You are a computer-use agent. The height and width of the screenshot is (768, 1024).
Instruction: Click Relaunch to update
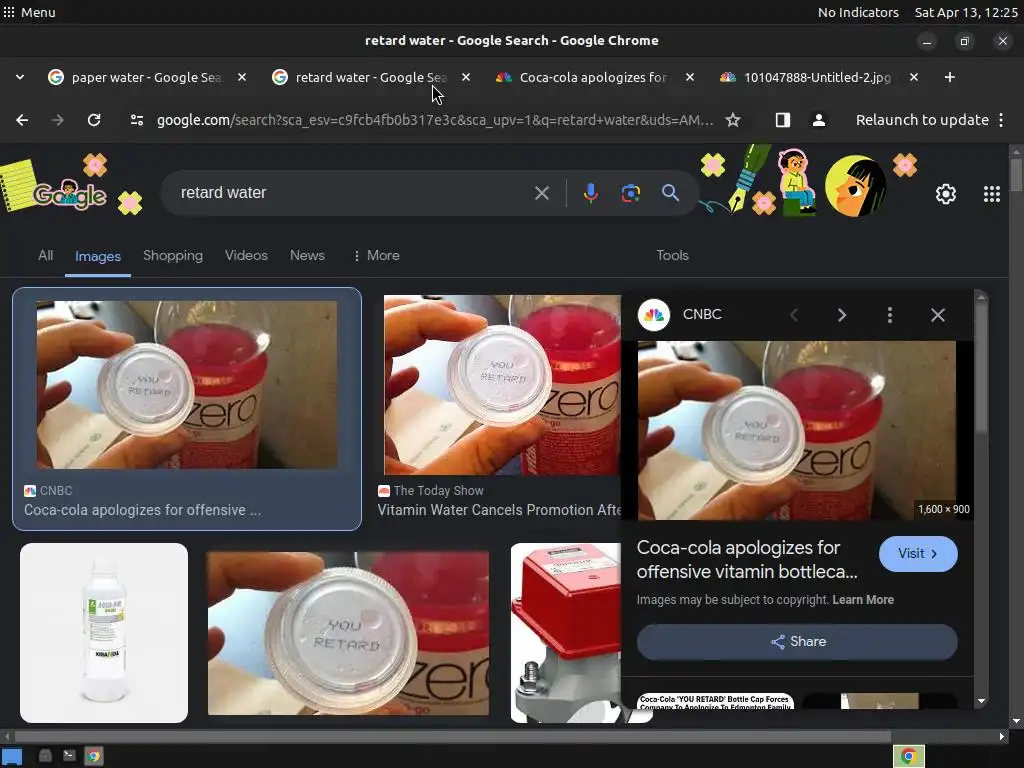tap(921, 120)
